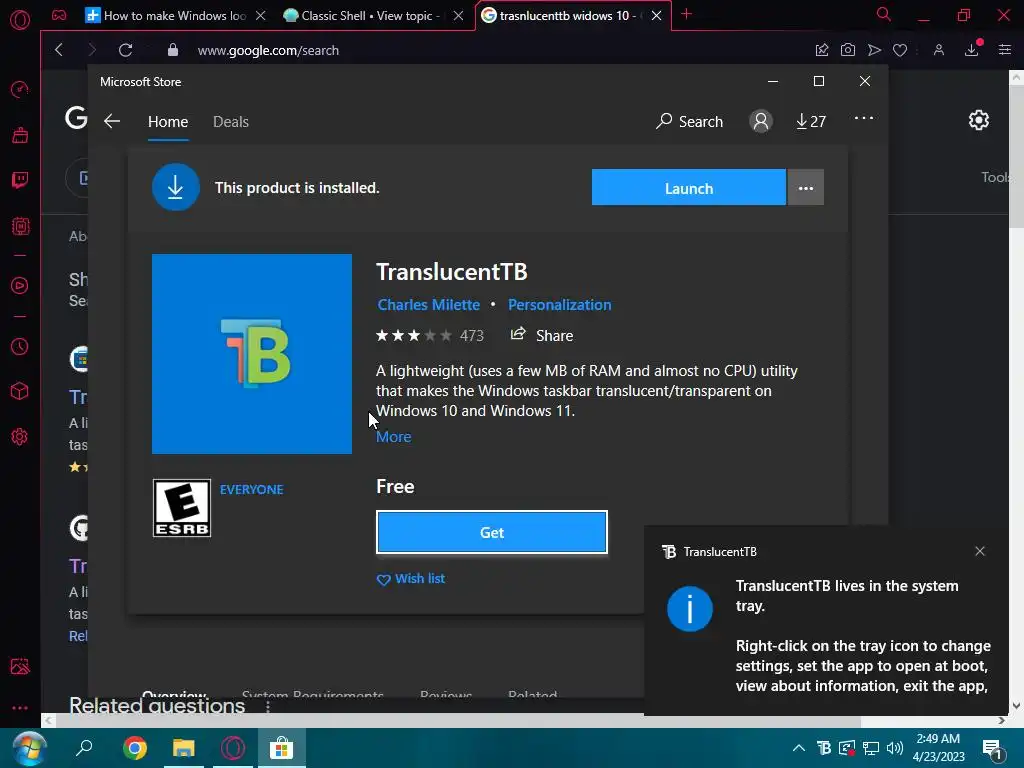Viewport: 1024px width, 768px height.
Task: Open sidebar settings gear in Opera
Action: coord(20,437)
